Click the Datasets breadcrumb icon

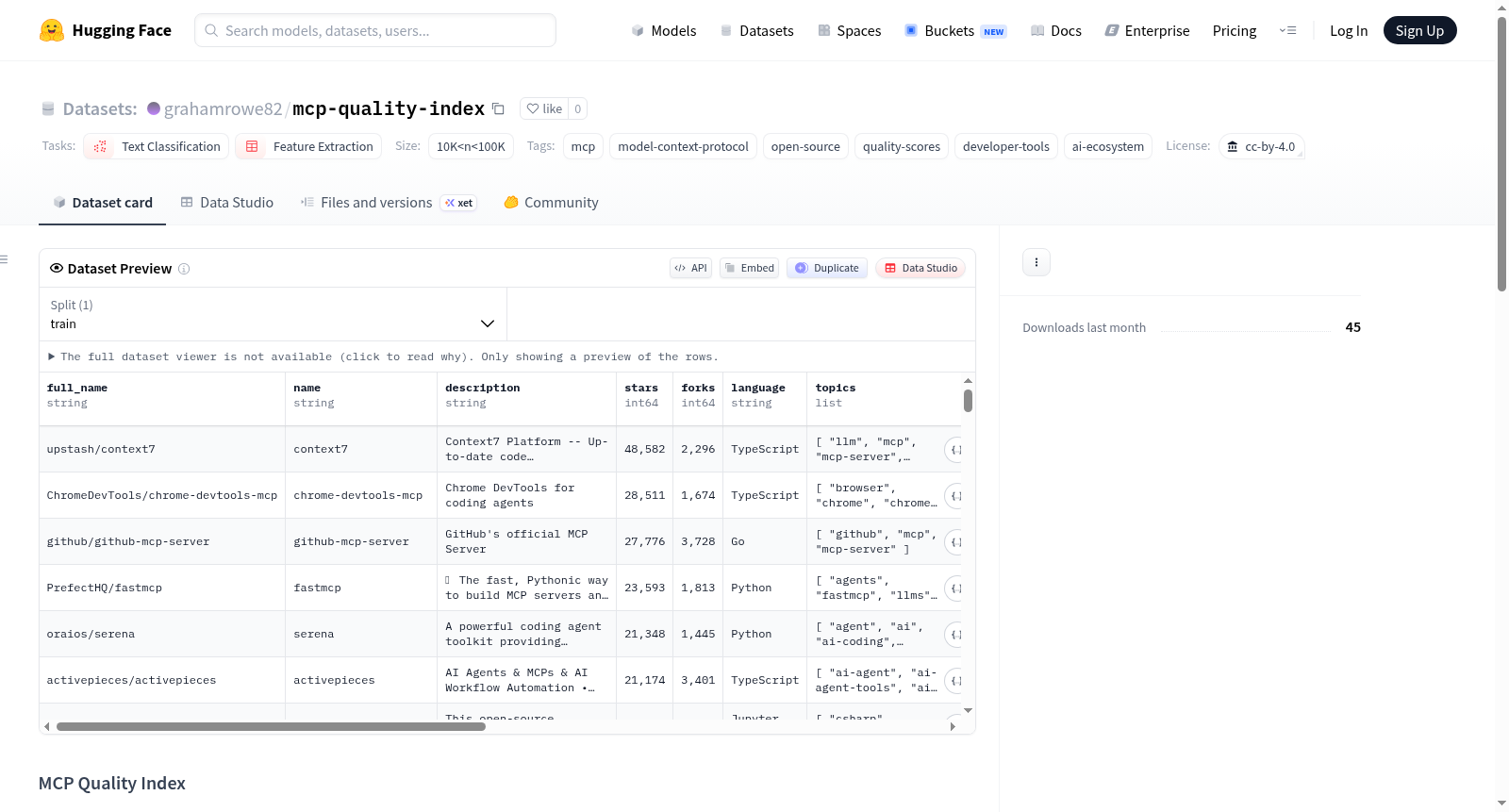click(48, 108)
